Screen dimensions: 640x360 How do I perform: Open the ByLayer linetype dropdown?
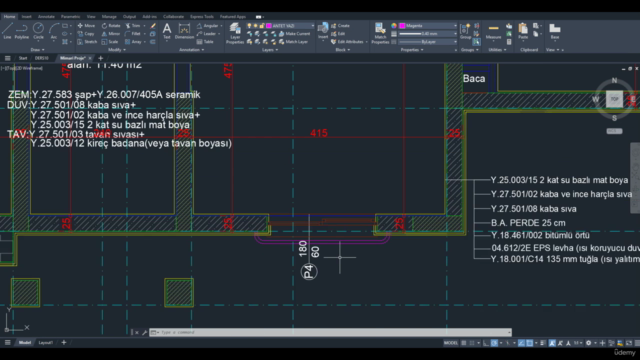(428, 42)
